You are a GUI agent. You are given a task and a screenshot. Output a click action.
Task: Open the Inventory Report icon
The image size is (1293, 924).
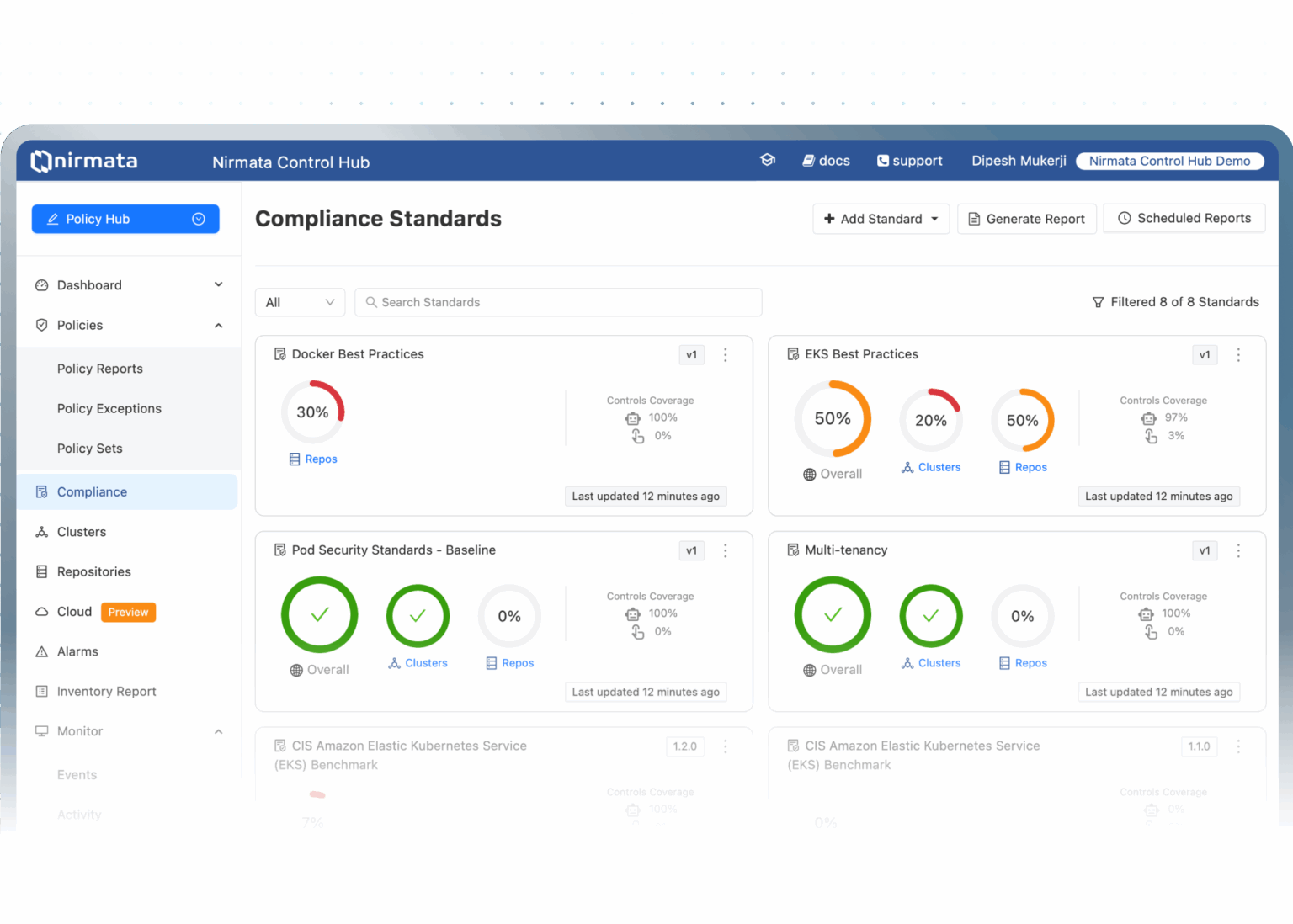41,691
